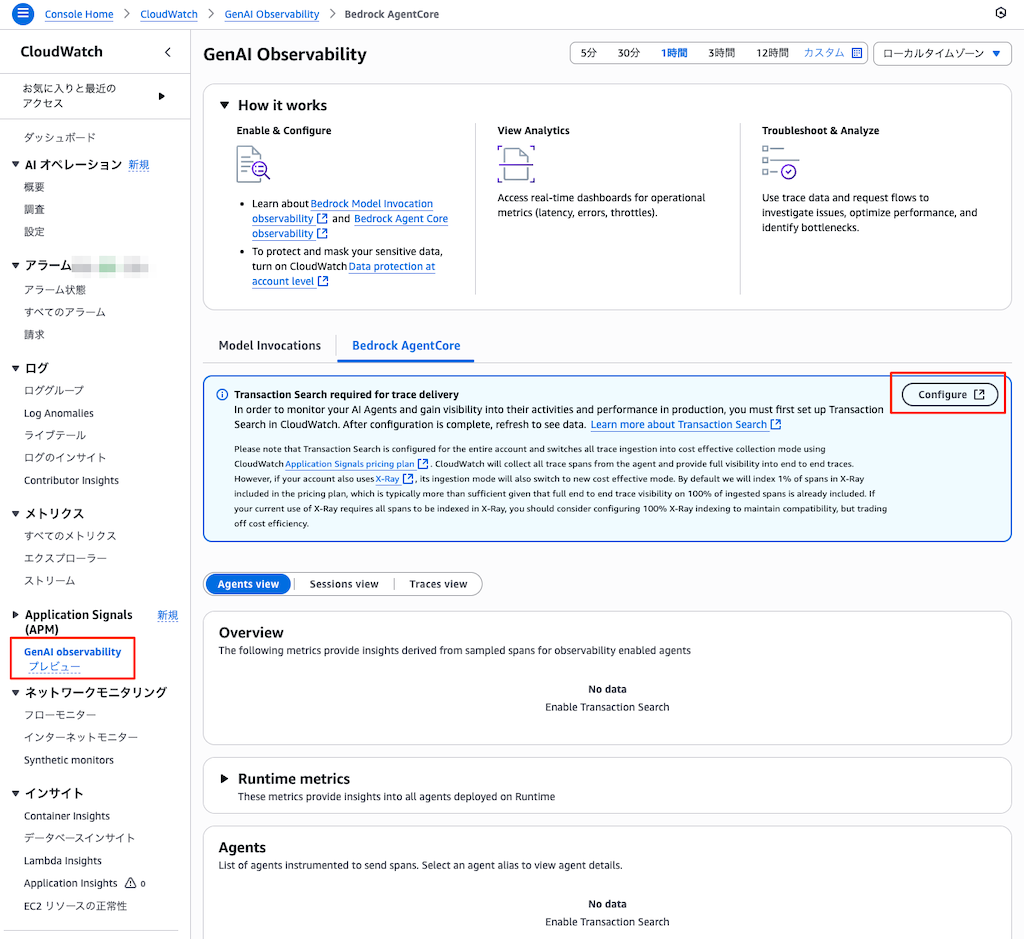Viewport: 1024px width, 939px height.
Task: Click the View Analytics scan icon
Action: point(516,164)
